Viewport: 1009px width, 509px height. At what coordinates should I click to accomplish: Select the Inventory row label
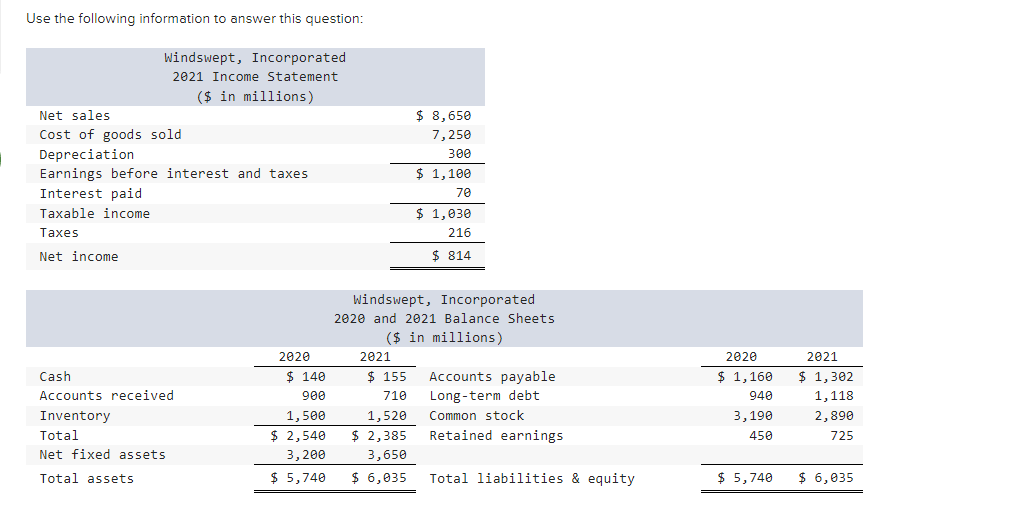point(75,416)
